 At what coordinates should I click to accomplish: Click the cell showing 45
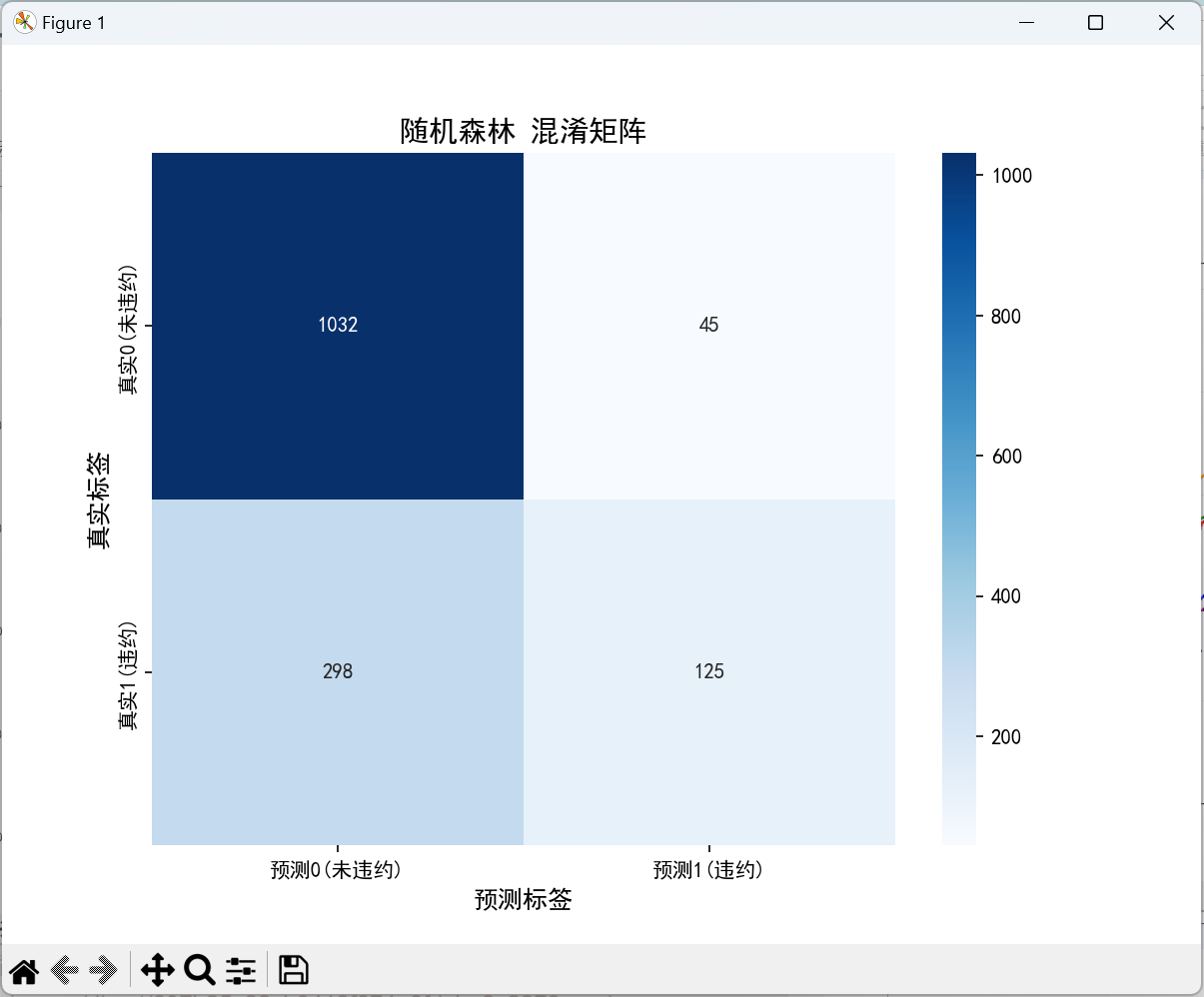708,325
